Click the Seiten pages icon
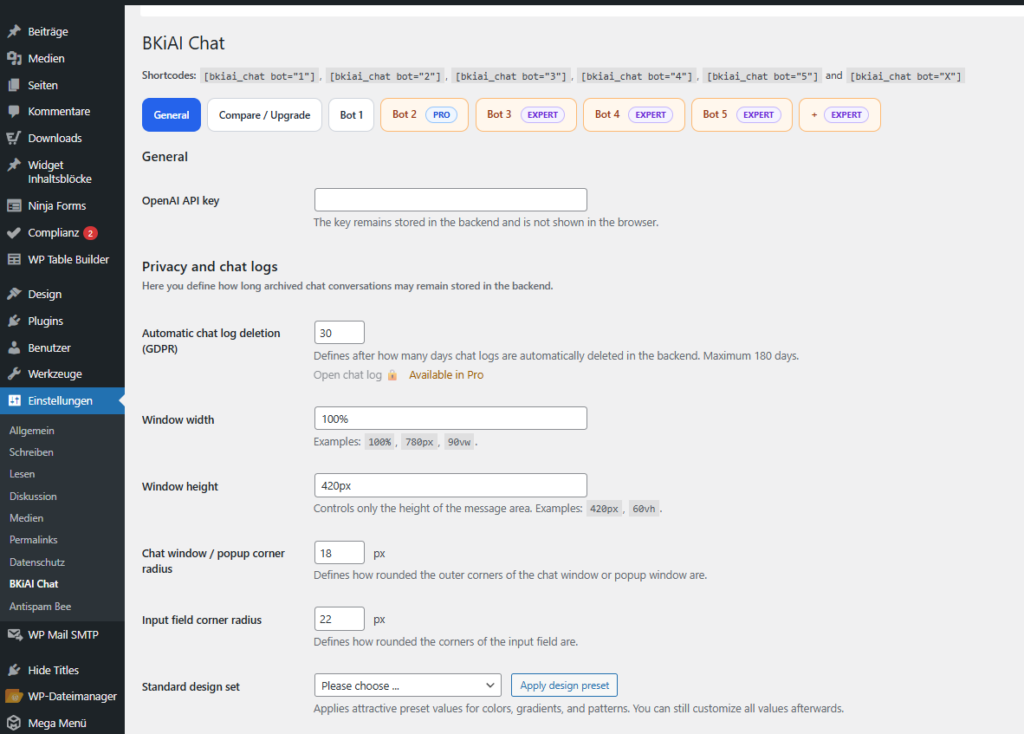1024x734 pixels. tap(14, 86)
